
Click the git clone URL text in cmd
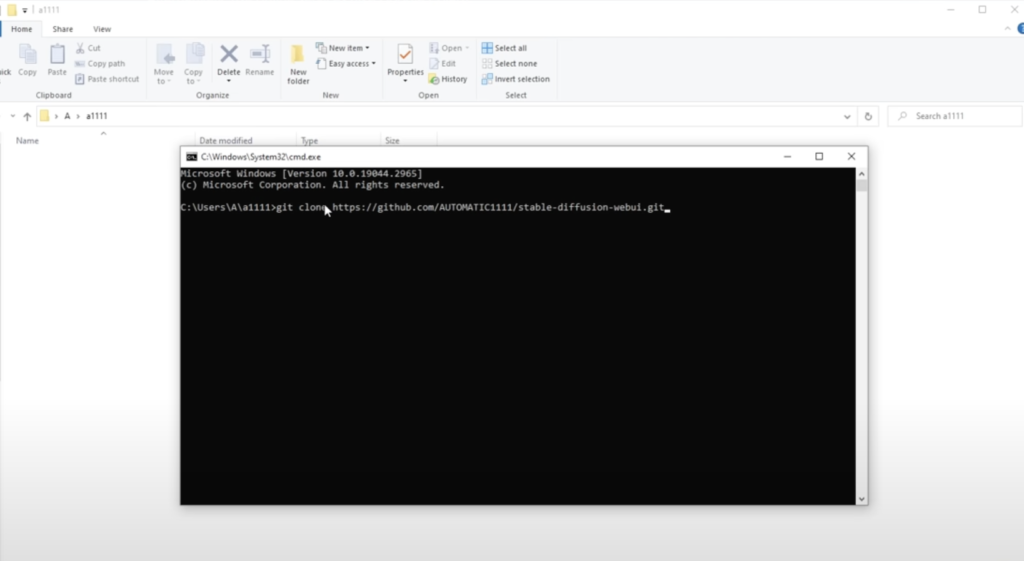coord(498,208)
